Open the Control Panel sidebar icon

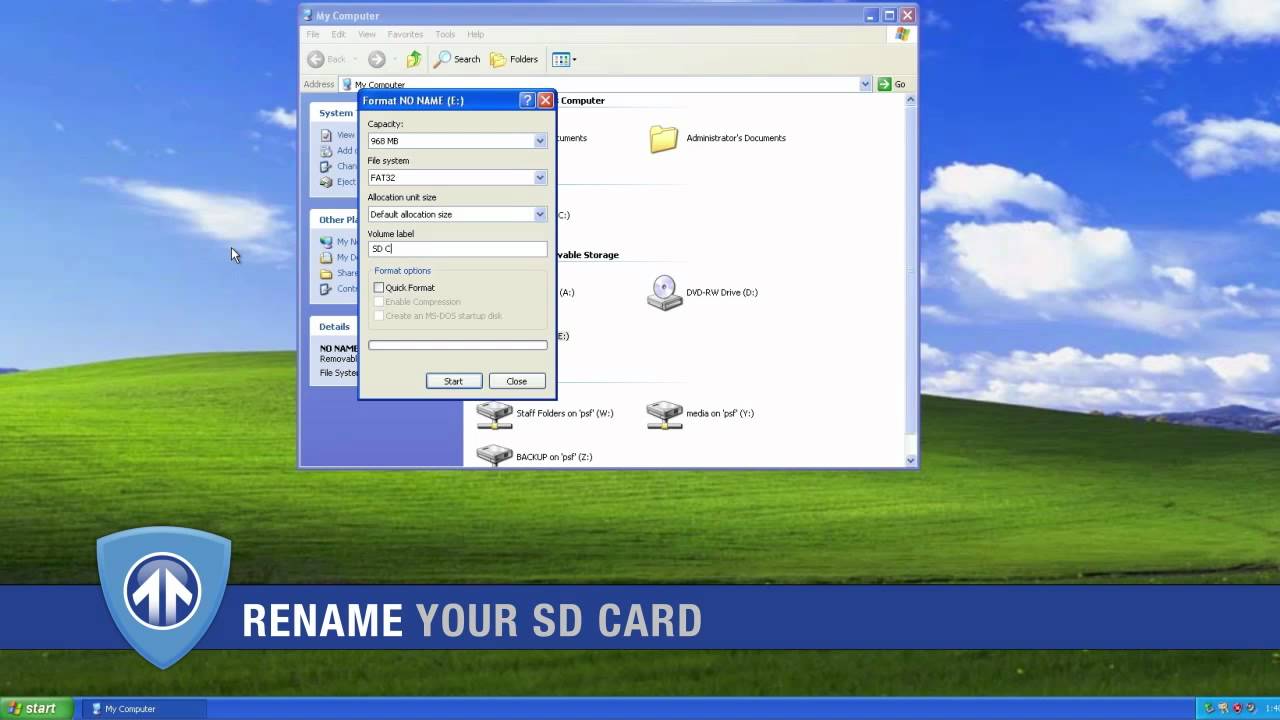pyautogui.click(x=326, y=289)
